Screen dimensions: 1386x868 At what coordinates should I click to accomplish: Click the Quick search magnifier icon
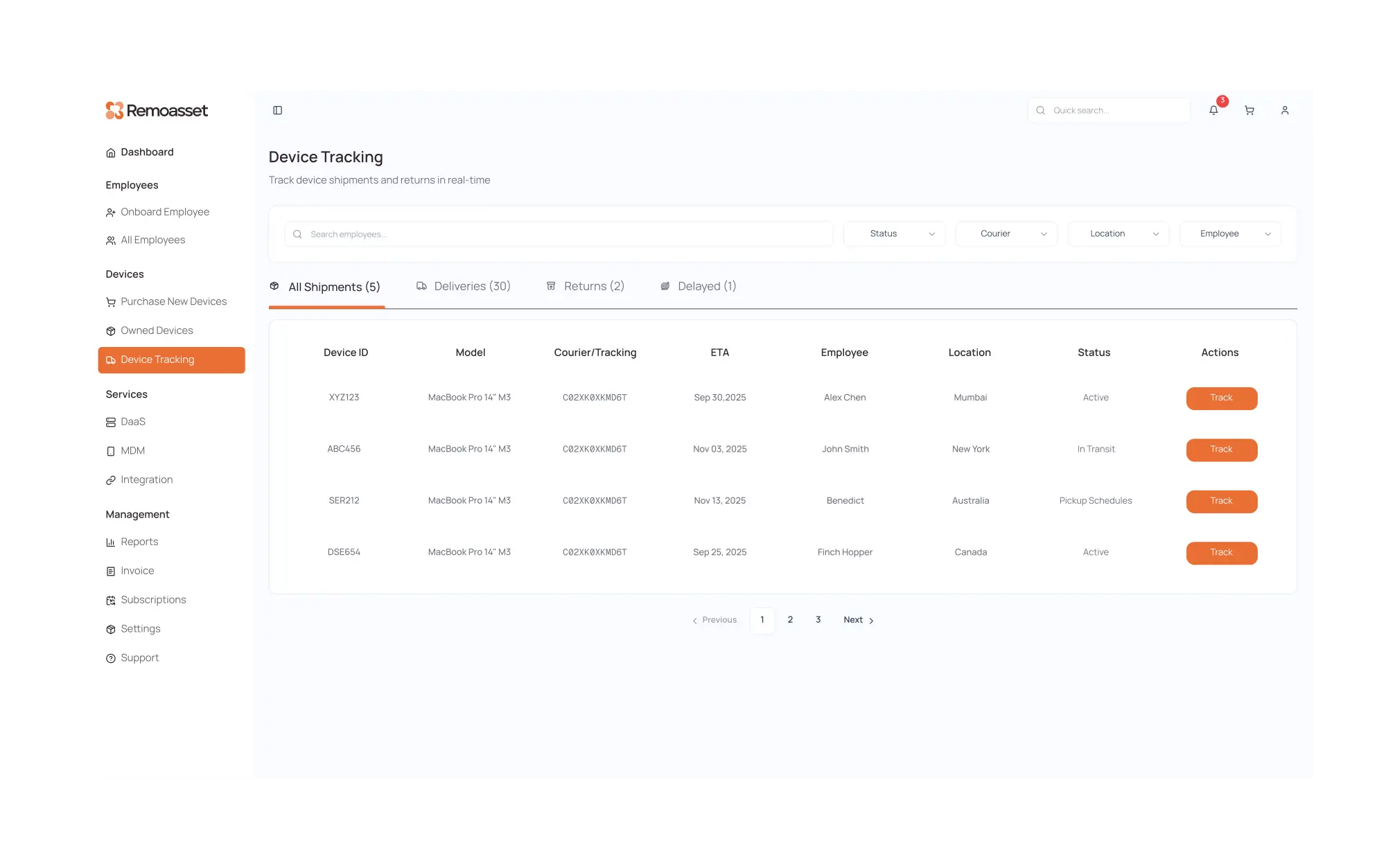click(x=1040, y=110)
